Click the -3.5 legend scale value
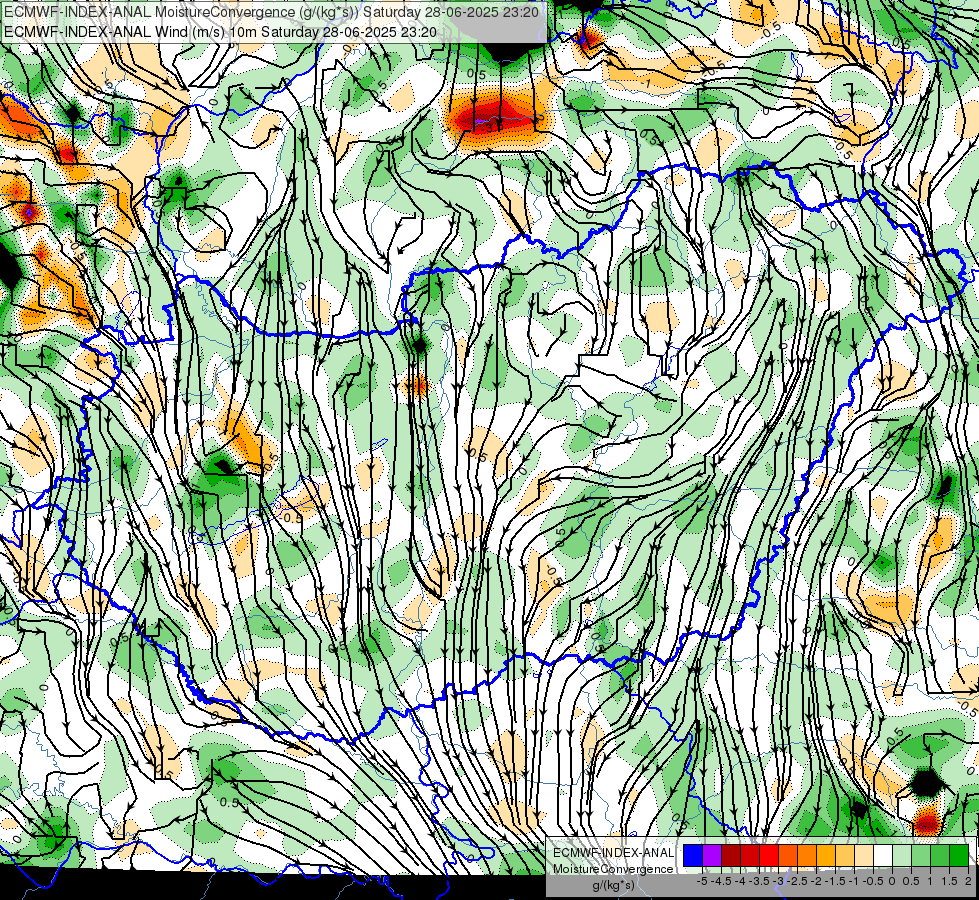The image size is (979, 900). coord(759,881)
